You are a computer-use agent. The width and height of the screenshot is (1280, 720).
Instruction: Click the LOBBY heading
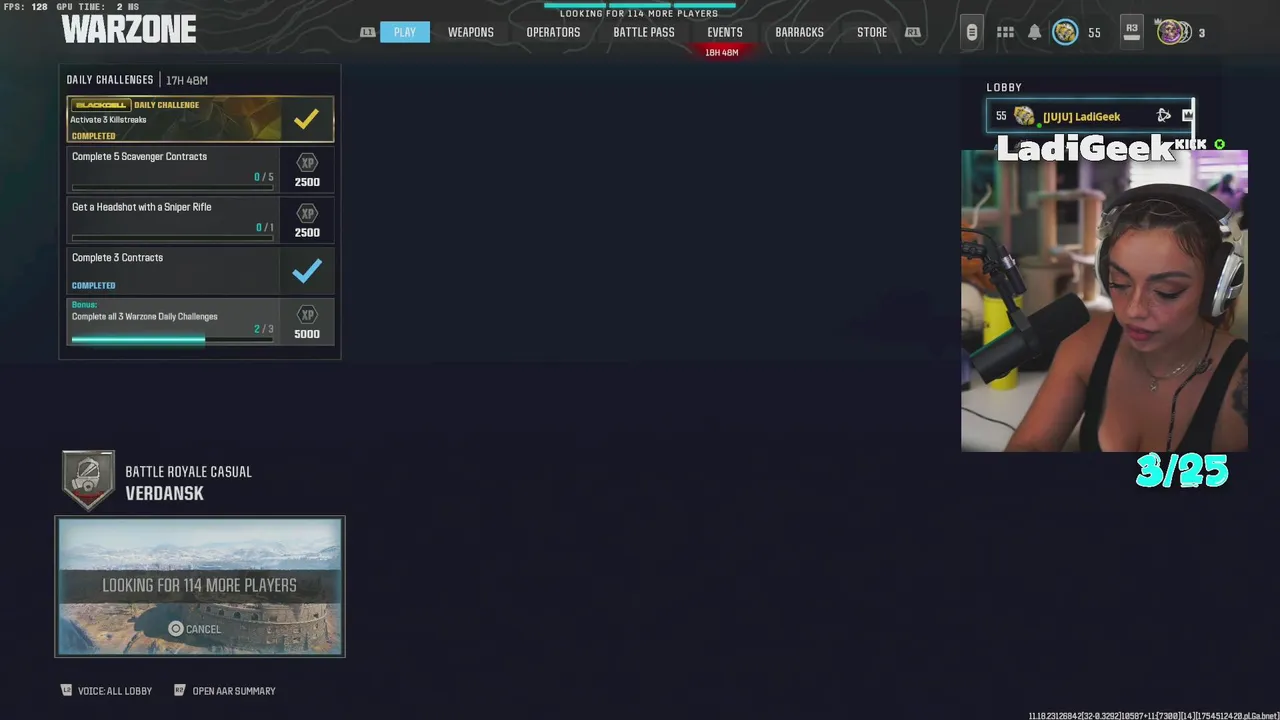pyautogui.click(x=1004, y=87)
